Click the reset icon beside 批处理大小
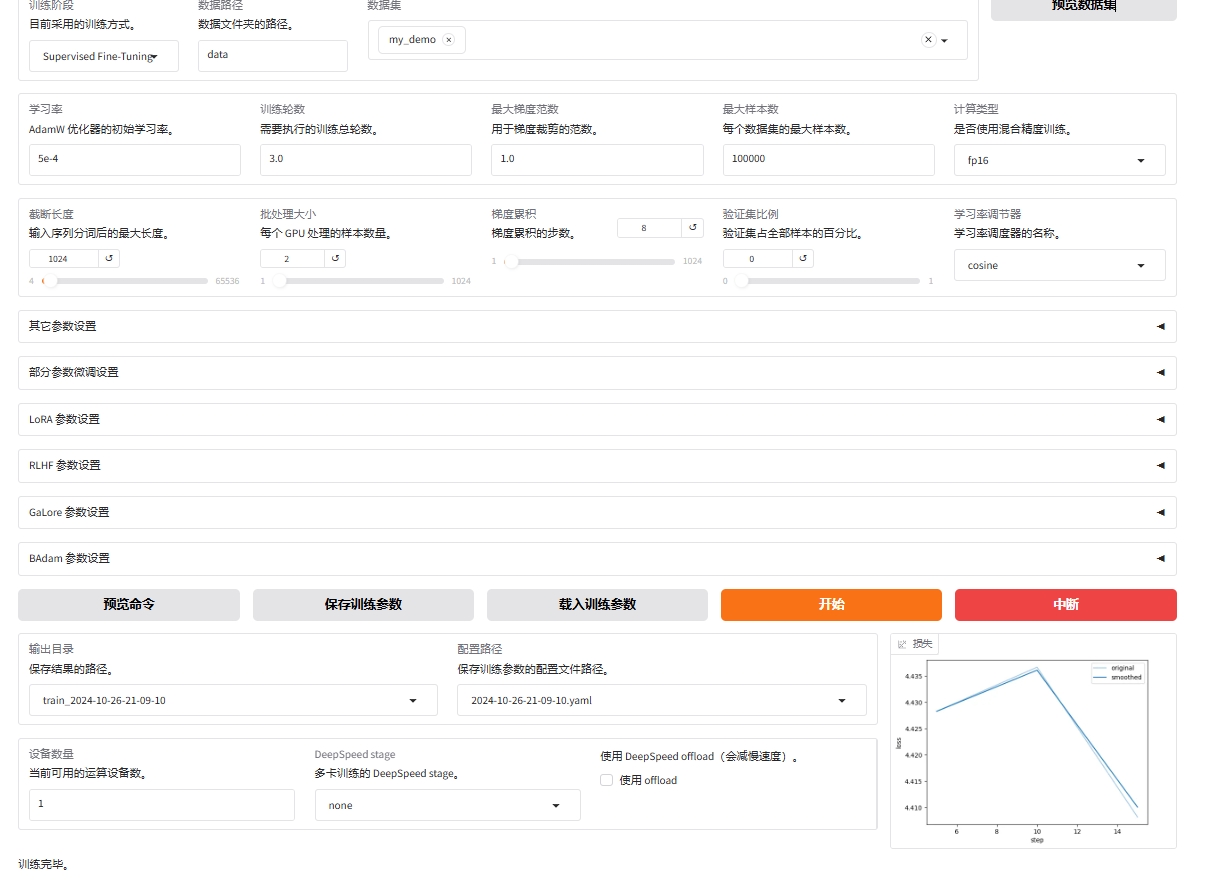Viewport: 1226px width, 880px height. (x=336, y=259)
